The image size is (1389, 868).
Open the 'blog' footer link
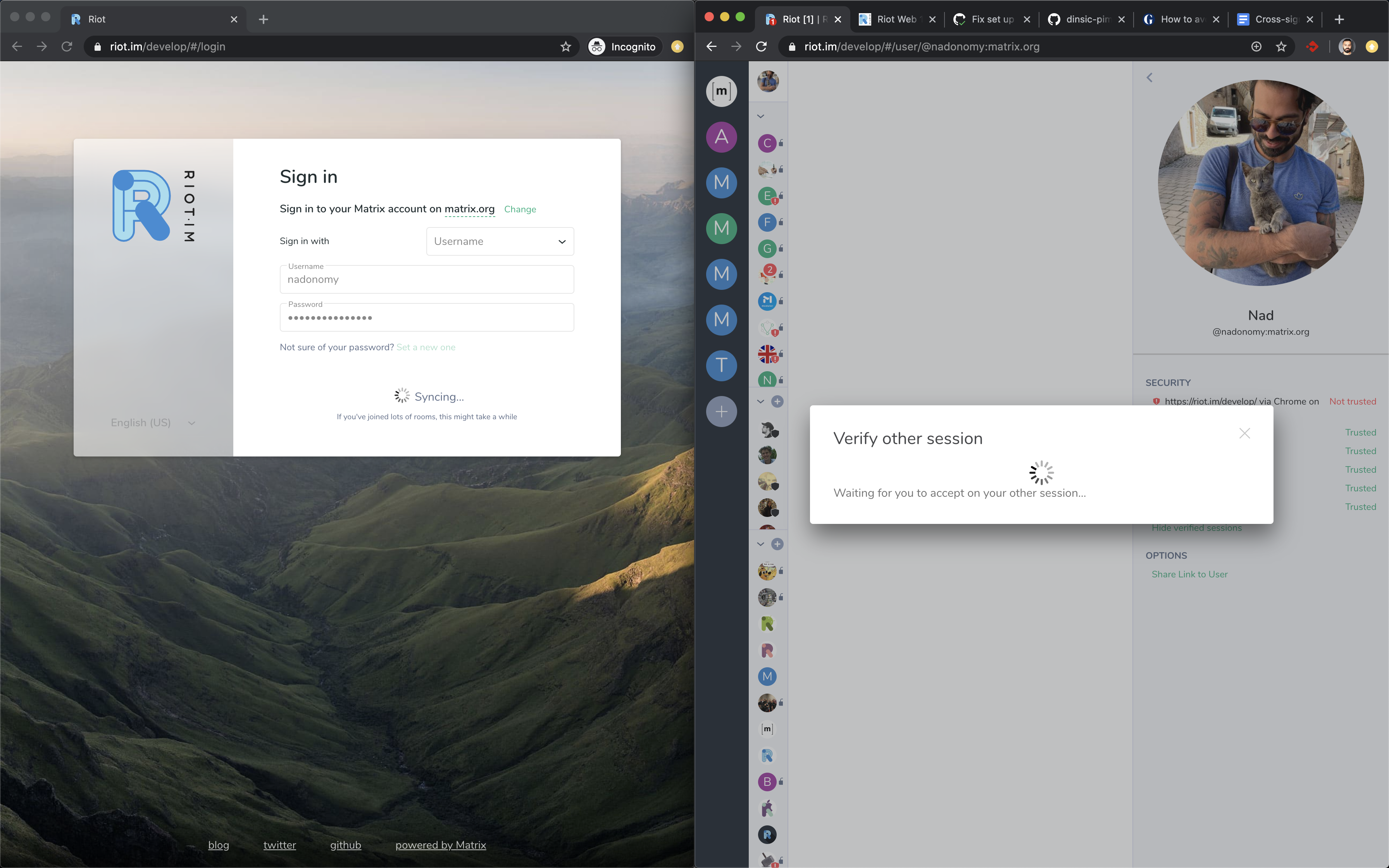218,845
